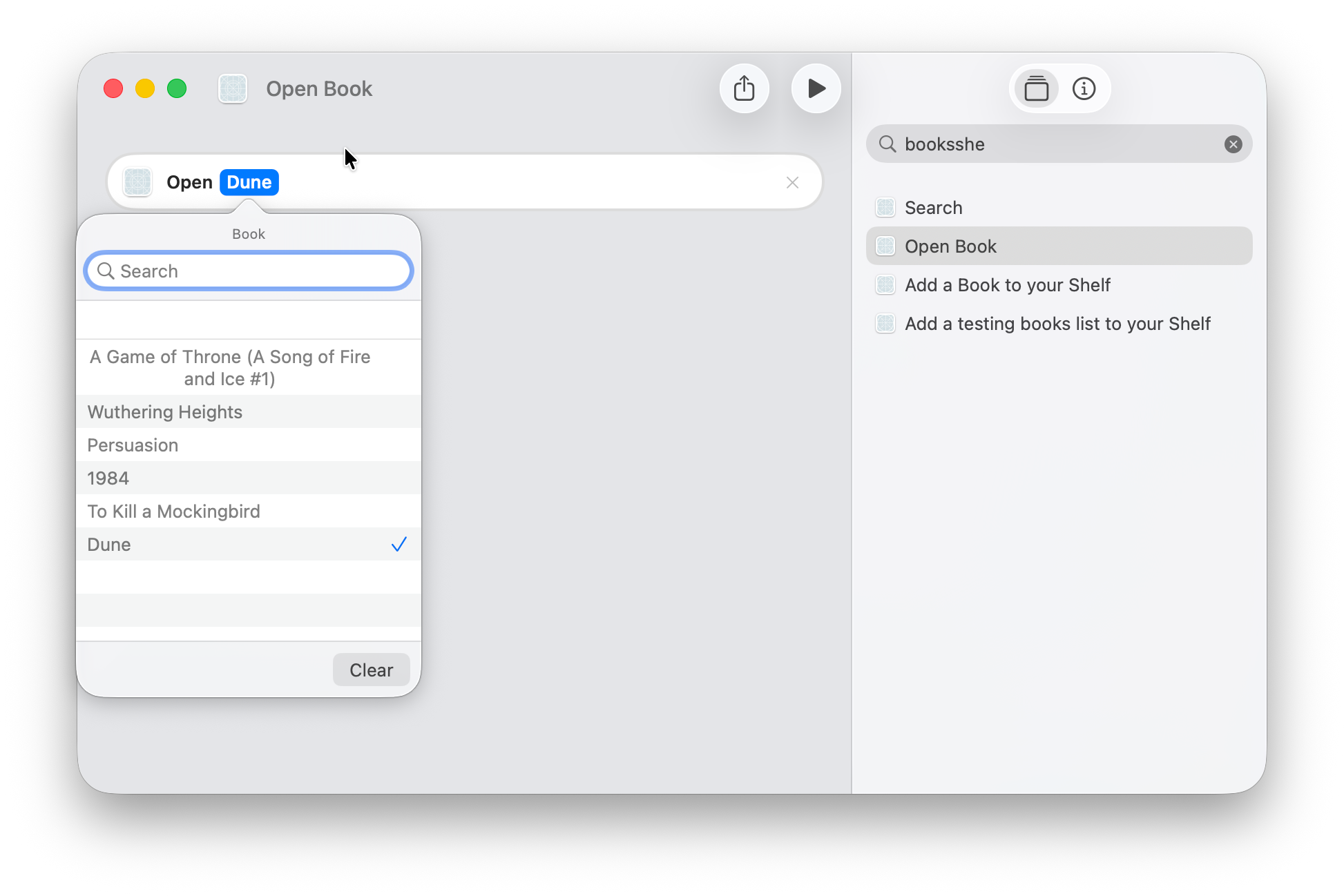Viewport: 1344px width, 896px height.
Task: Select Dune with the checkmark
Action: 248,545
